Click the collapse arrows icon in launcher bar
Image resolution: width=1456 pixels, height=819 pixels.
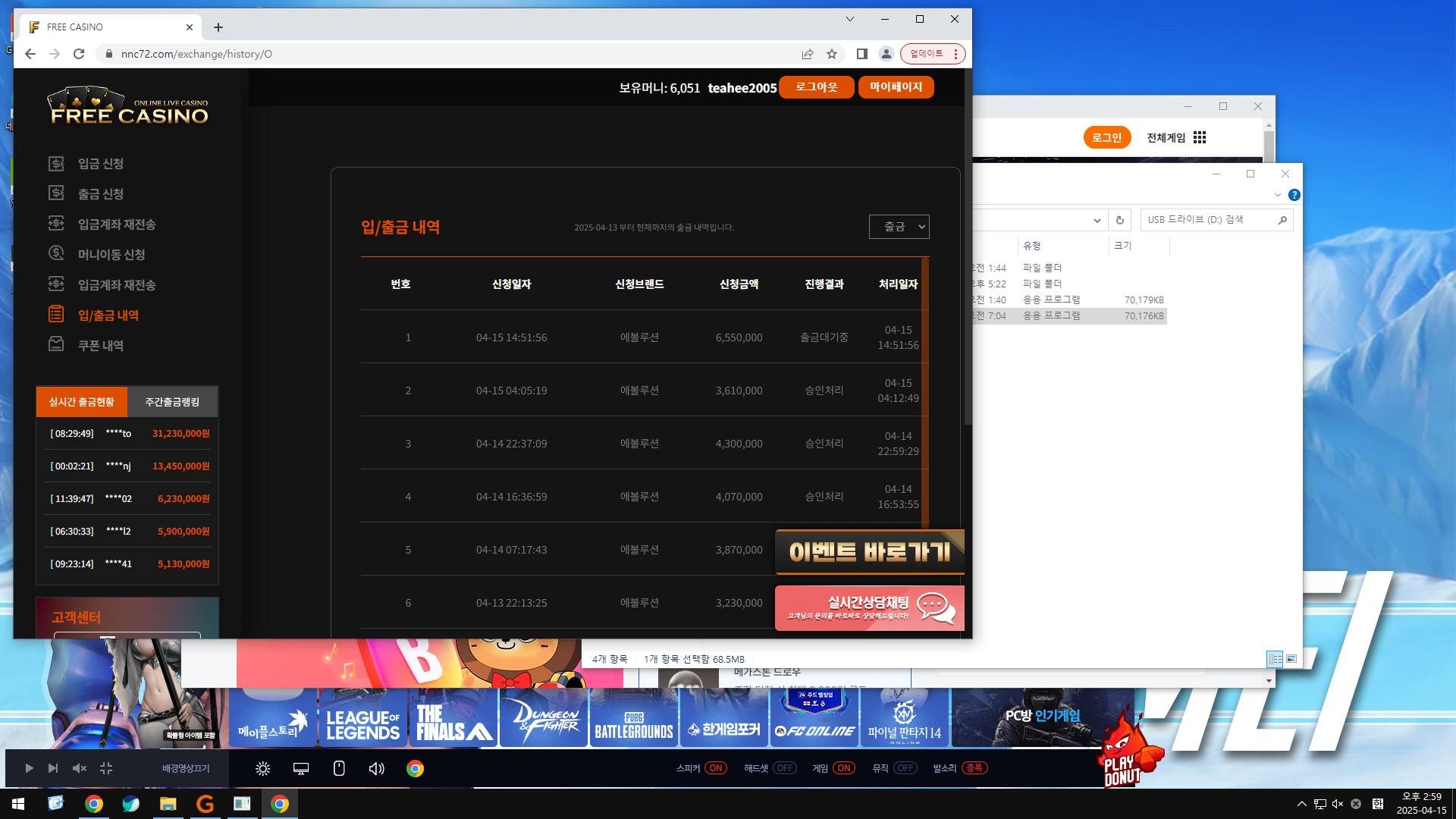coord(106,768)
